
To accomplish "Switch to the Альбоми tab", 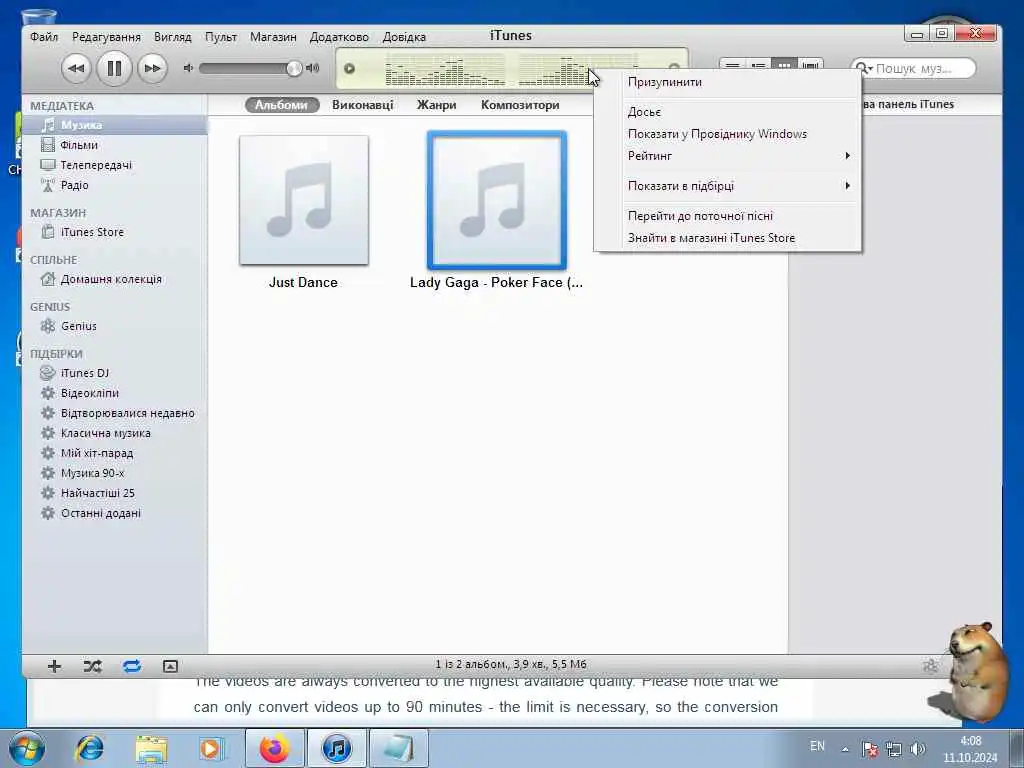I will pos(281,104).
